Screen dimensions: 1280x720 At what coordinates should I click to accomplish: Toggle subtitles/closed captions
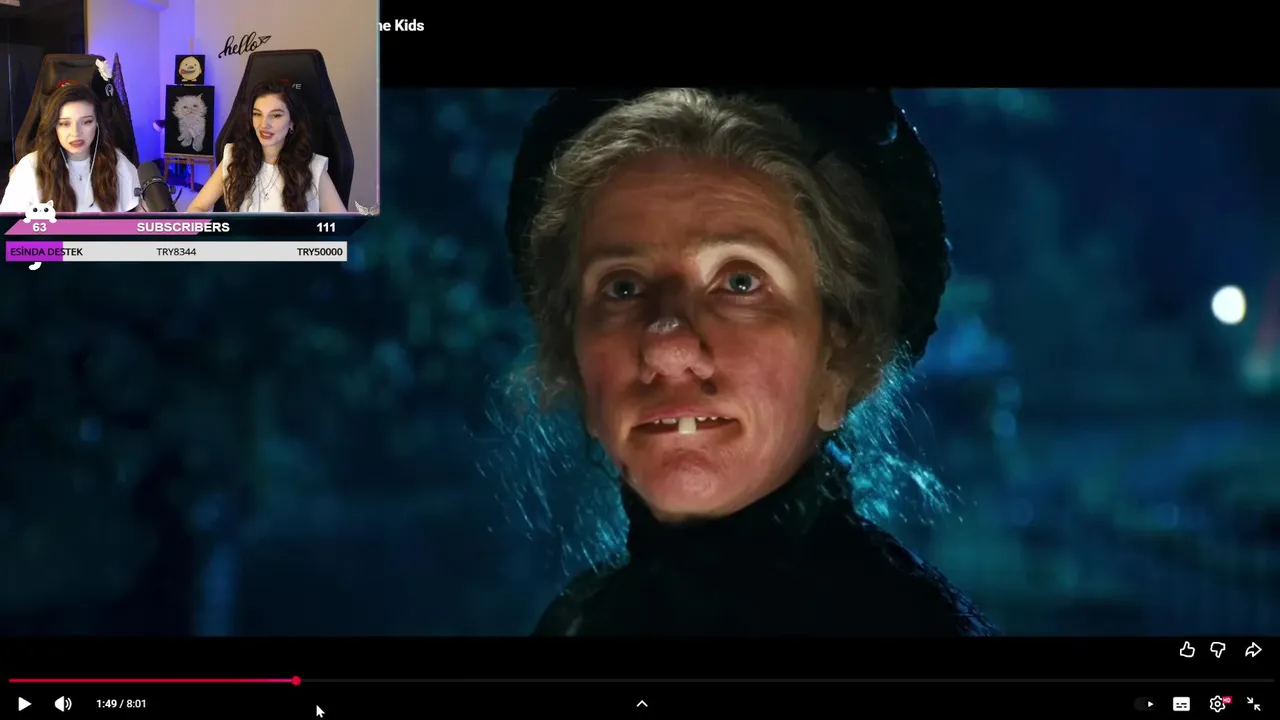[1181, 704]
